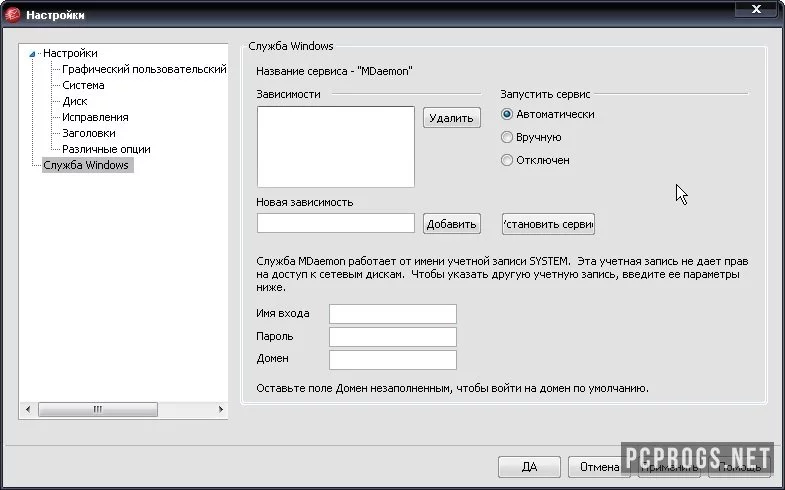Focus the Имя входа input field

[393, 314]
